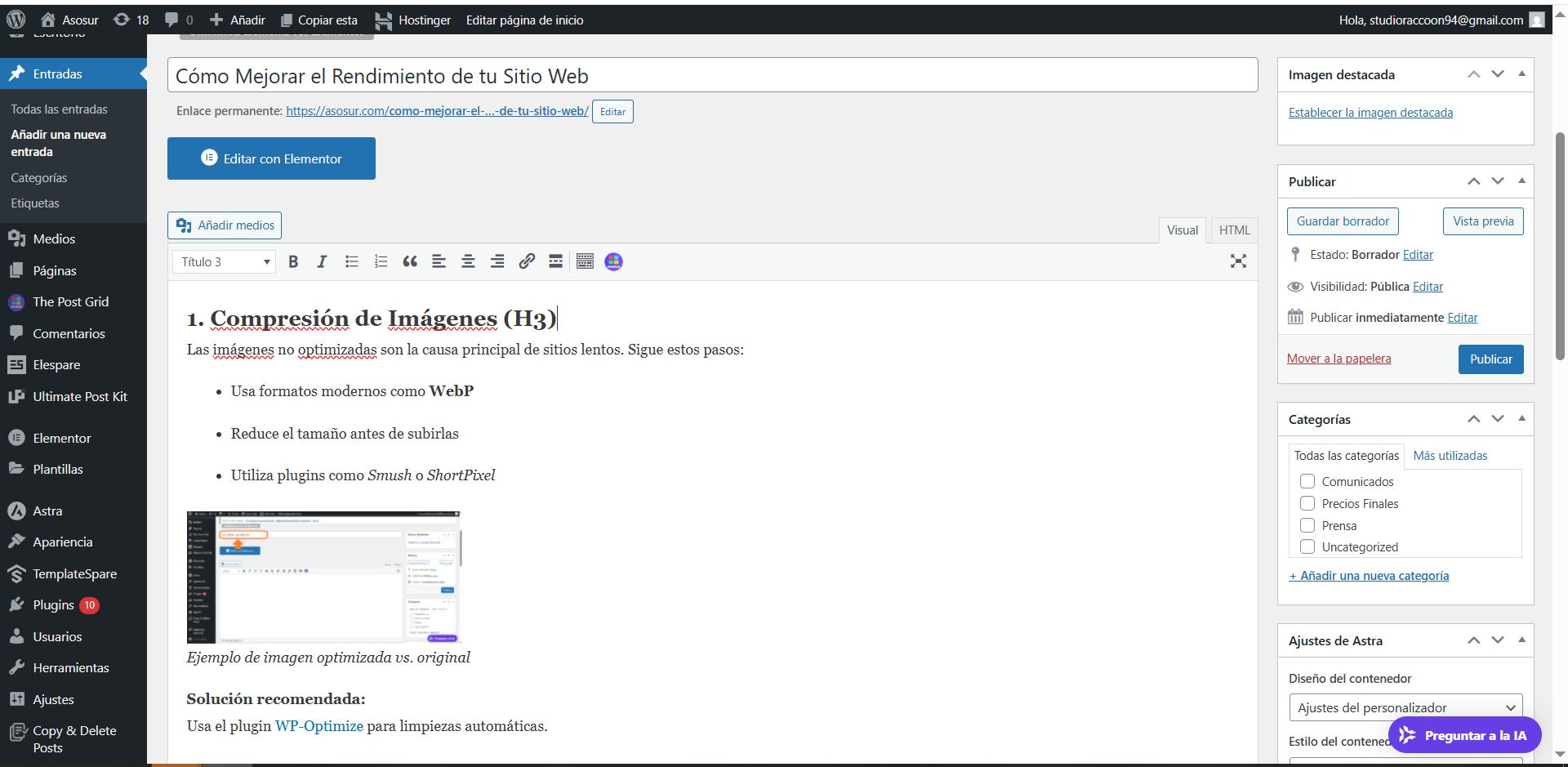This screenshot has height=767, width=1568.
Task: Apply italic formatting from toolbar
Action: coord(322,261)
